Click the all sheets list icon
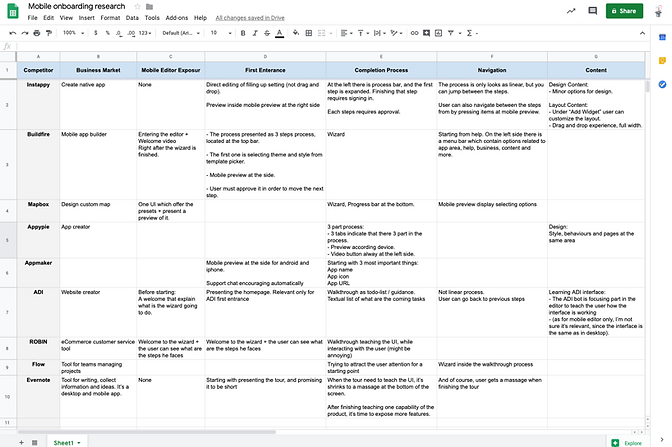This screenshot has width=672, height=447. 35,442
